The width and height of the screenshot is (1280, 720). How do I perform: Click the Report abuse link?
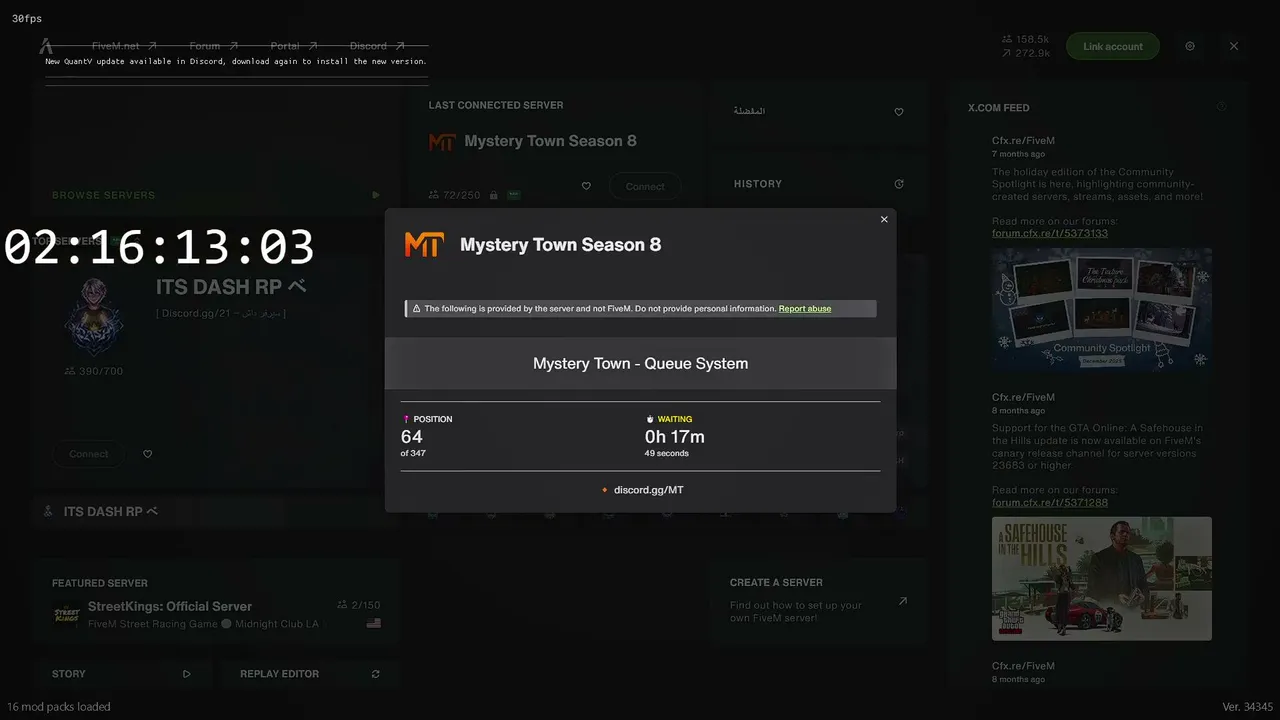click(805, 309)
